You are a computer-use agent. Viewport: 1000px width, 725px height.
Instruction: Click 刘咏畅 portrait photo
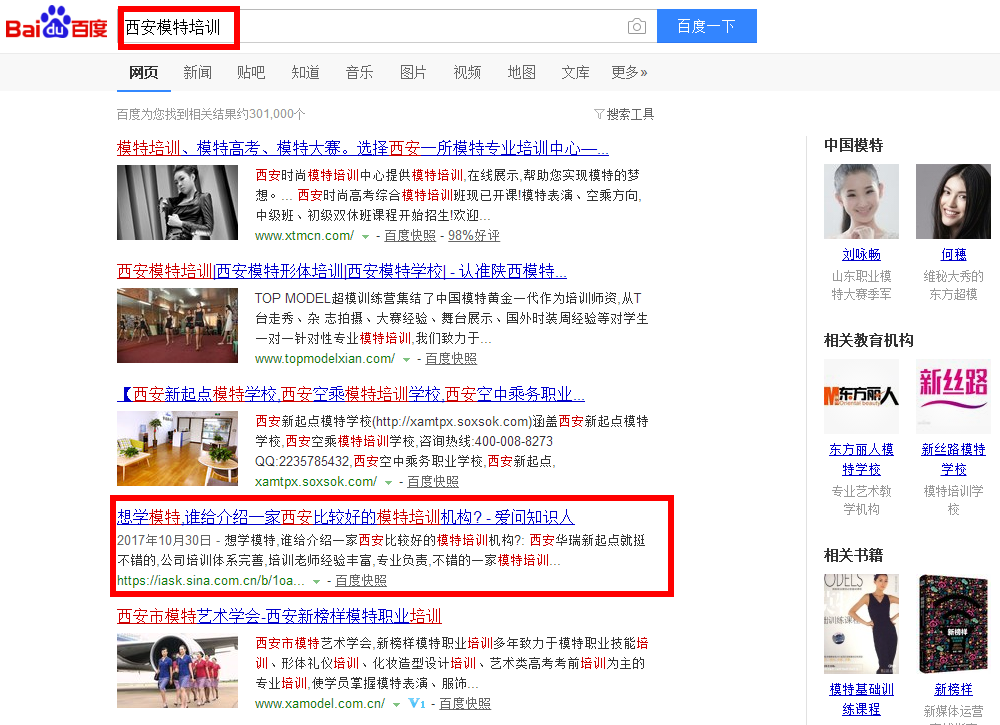861,201
